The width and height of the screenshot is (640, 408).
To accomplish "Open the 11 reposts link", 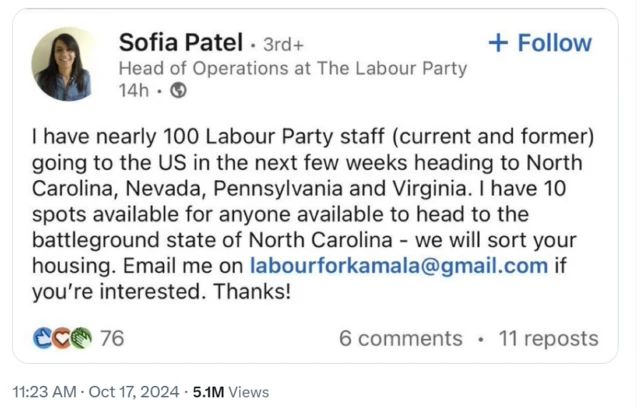I will click(548, 338).
